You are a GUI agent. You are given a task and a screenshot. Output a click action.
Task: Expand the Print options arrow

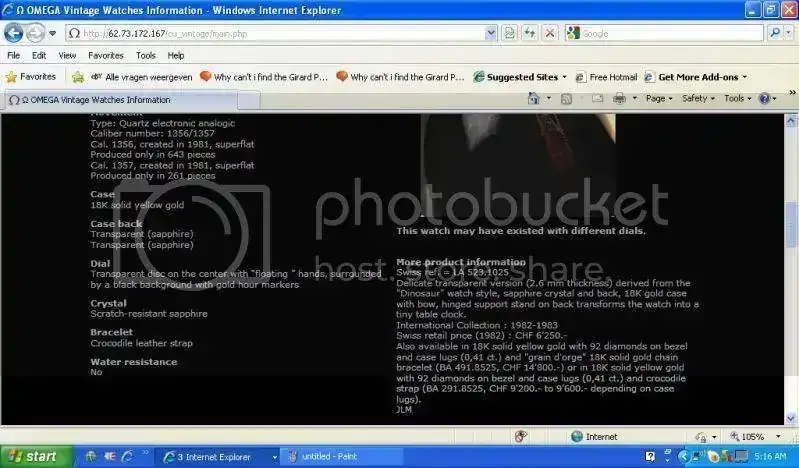634,98
